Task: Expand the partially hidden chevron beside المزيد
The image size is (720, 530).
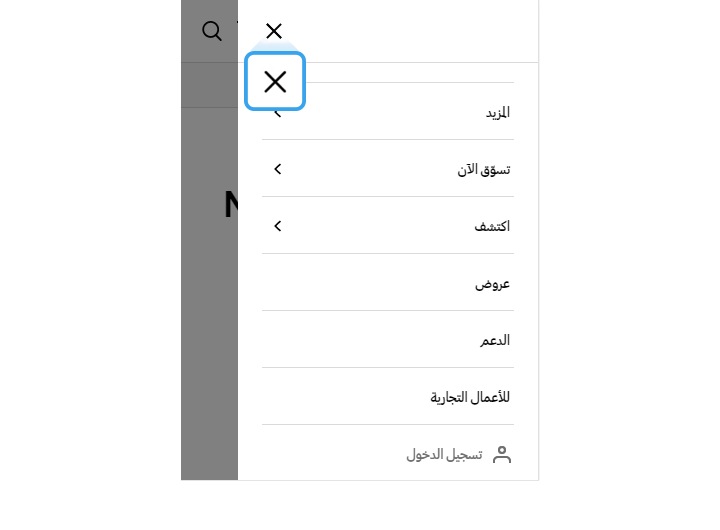Action: [x=278, y=113]
